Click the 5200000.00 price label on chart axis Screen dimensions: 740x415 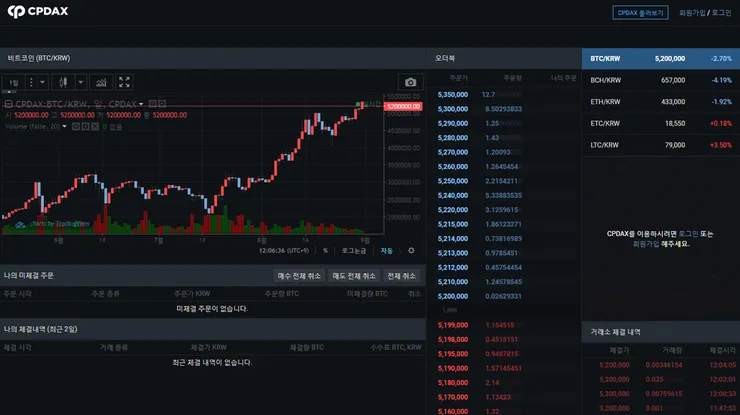pyautogui.click(x=403, y=106)
